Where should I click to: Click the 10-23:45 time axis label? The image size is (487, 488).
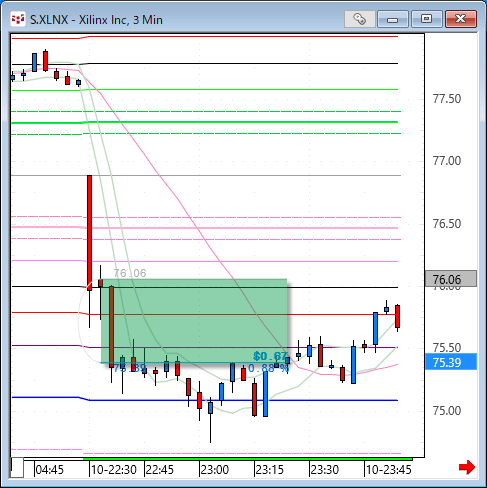pyautogui.click(x=389, y=470)
